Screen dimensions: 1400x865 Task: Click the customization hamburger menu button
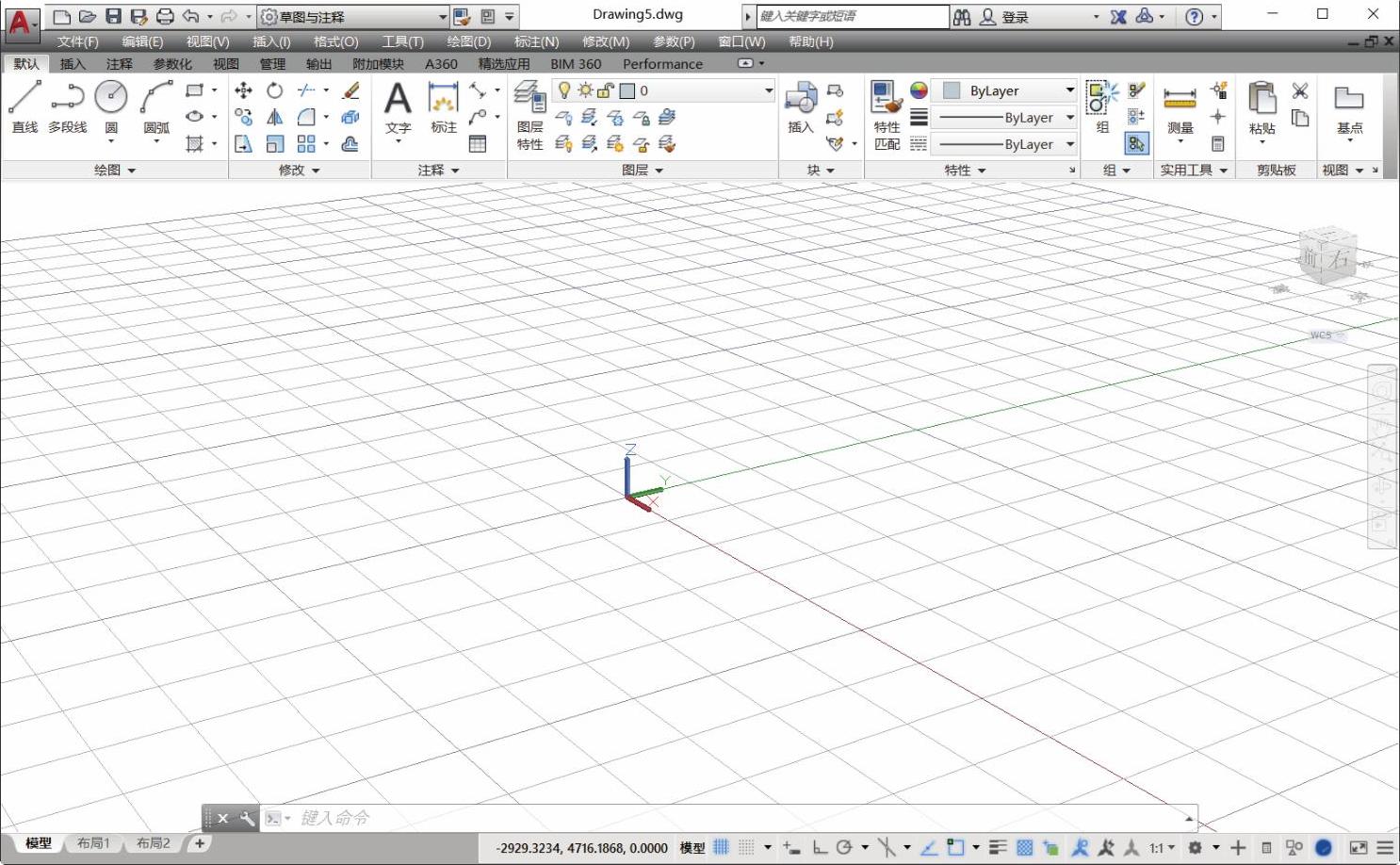(x=1385, y=847)
